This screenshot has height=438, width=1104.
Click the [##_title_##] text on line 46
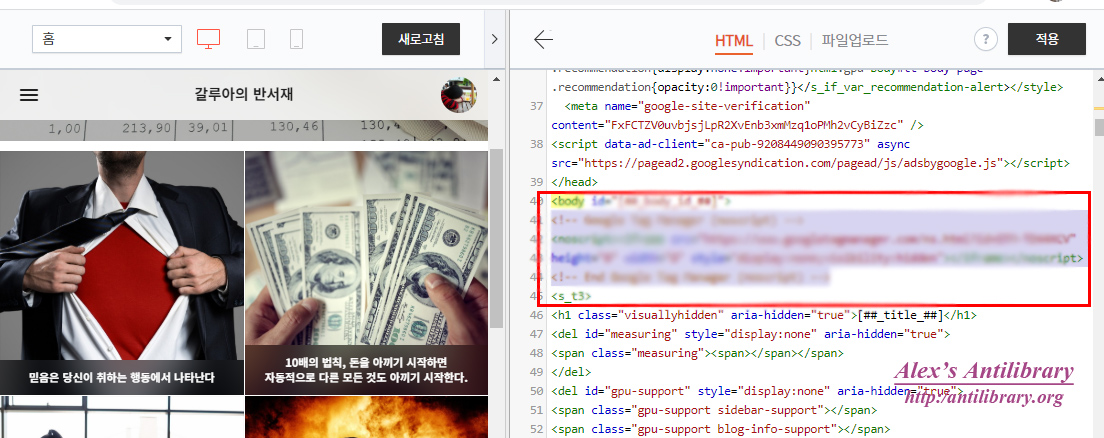coord(901,315)
